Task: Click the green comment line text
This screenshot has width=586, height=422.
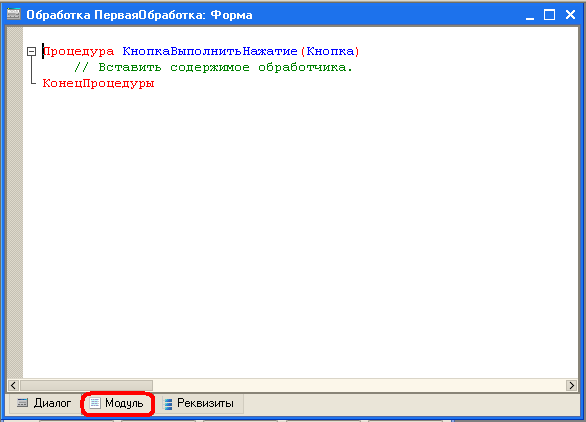Action: (x=213, y=67)
